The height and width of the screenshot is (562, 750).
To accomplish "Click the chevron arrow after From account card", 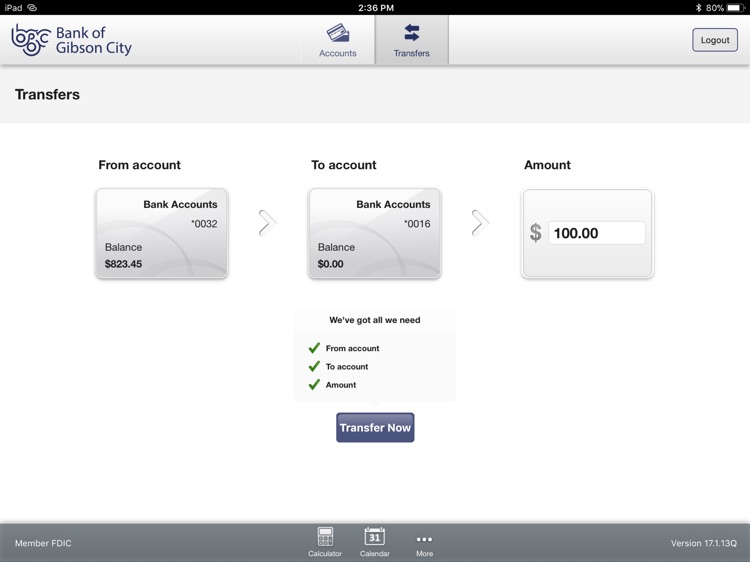I will point(267,223).
